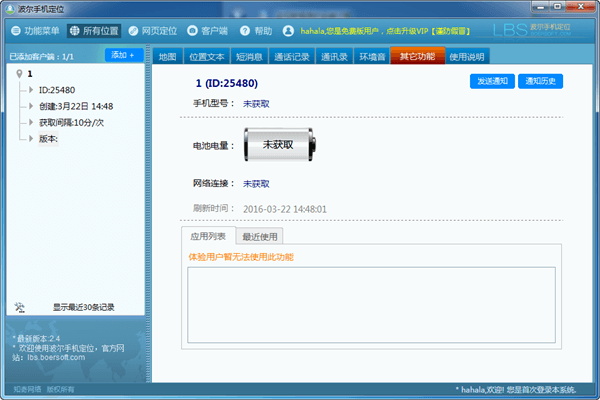Switch to the 最近使用 tab
Image resolution: width=600 pixels, height=400 pixels.
click(x=260, y=236)
